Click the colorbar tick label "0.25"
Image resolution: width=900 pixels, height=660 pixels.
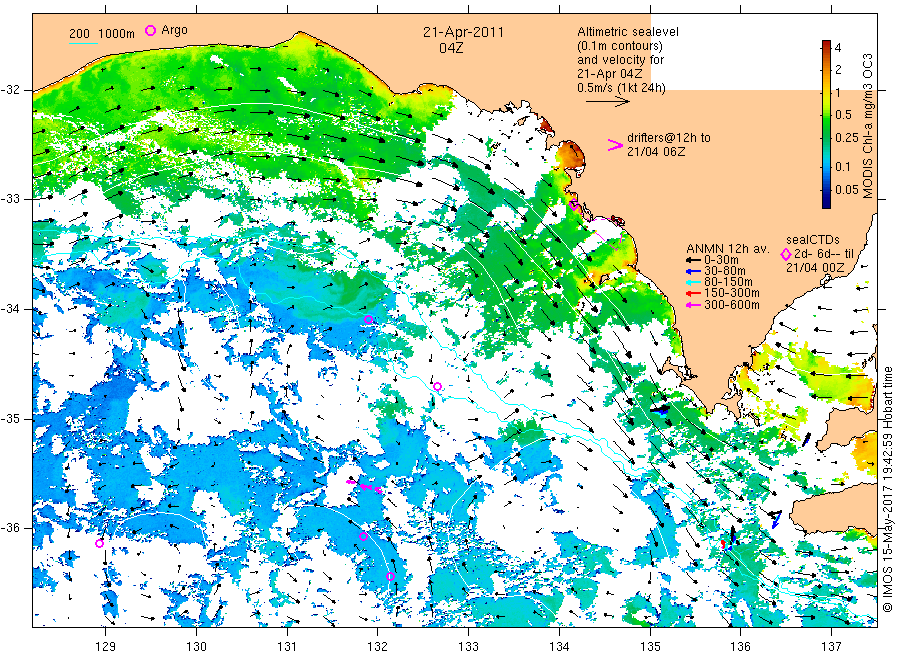847,138
